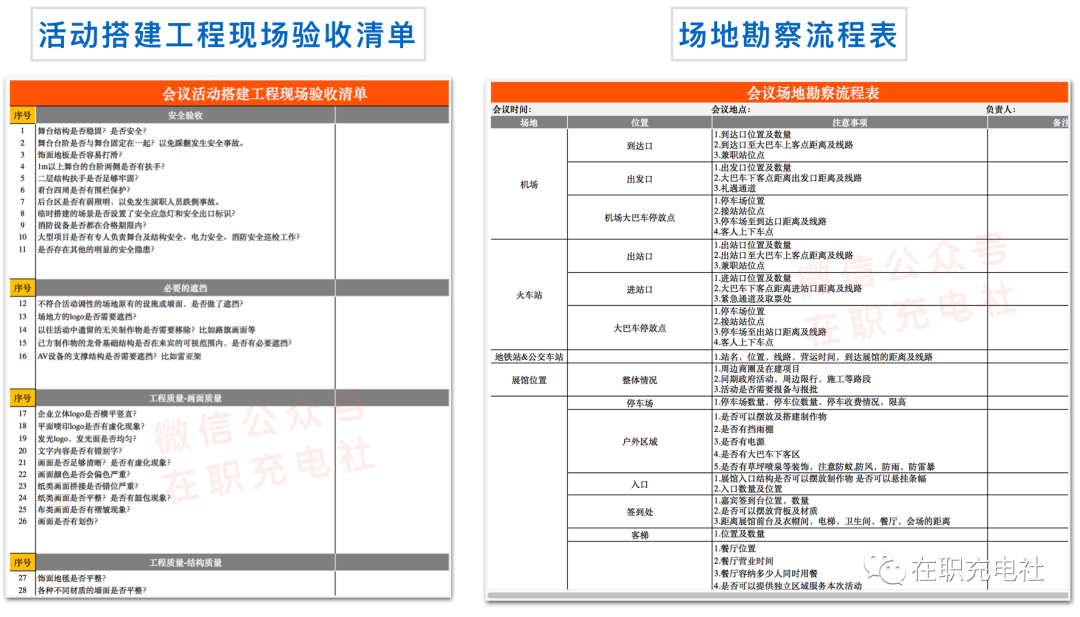Select the 火车站 venue cell

pyautogui.click(x=529, y=295)
